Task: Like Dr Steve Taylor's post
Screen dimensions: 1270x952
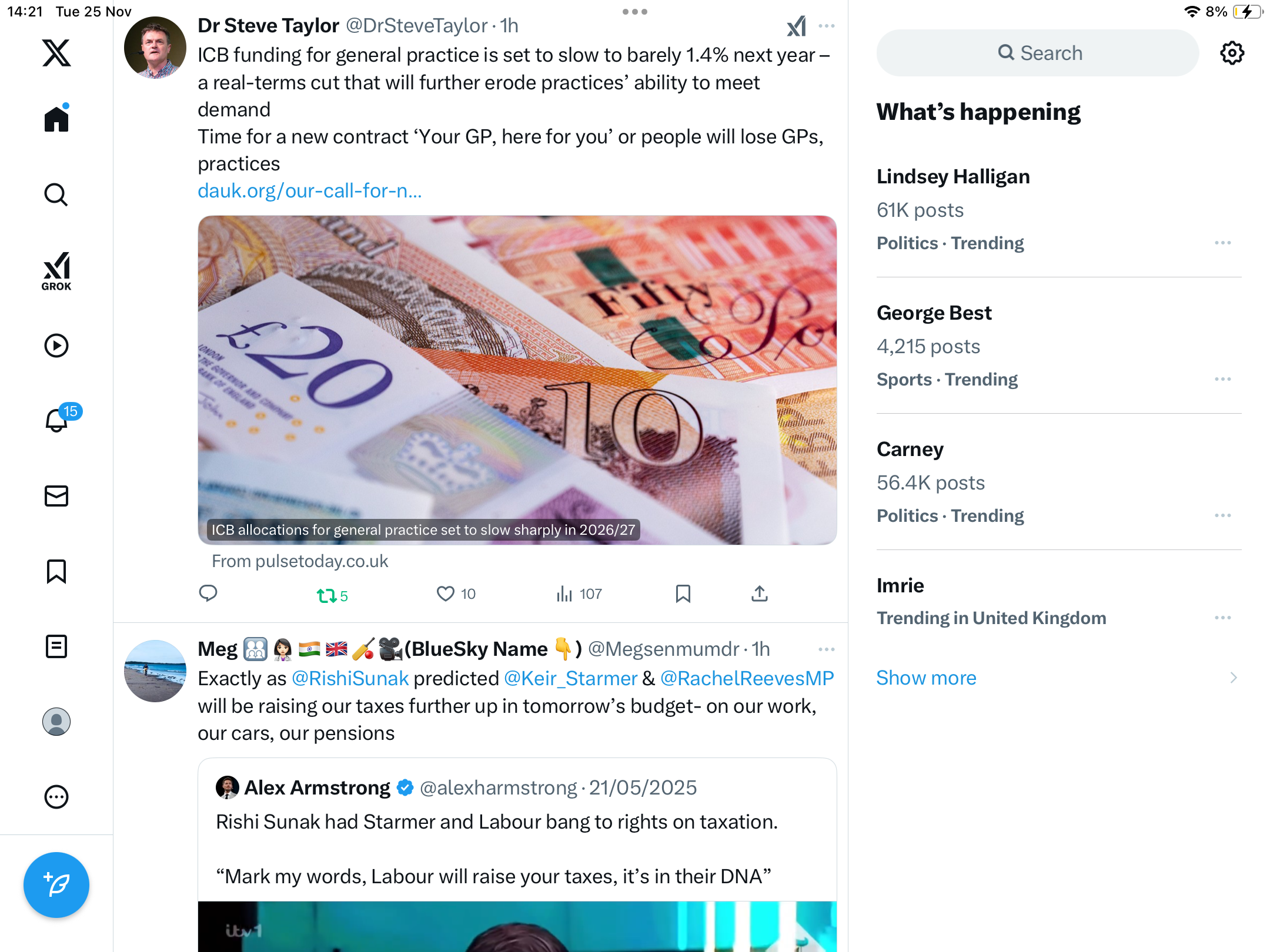Action: (456, 594)
